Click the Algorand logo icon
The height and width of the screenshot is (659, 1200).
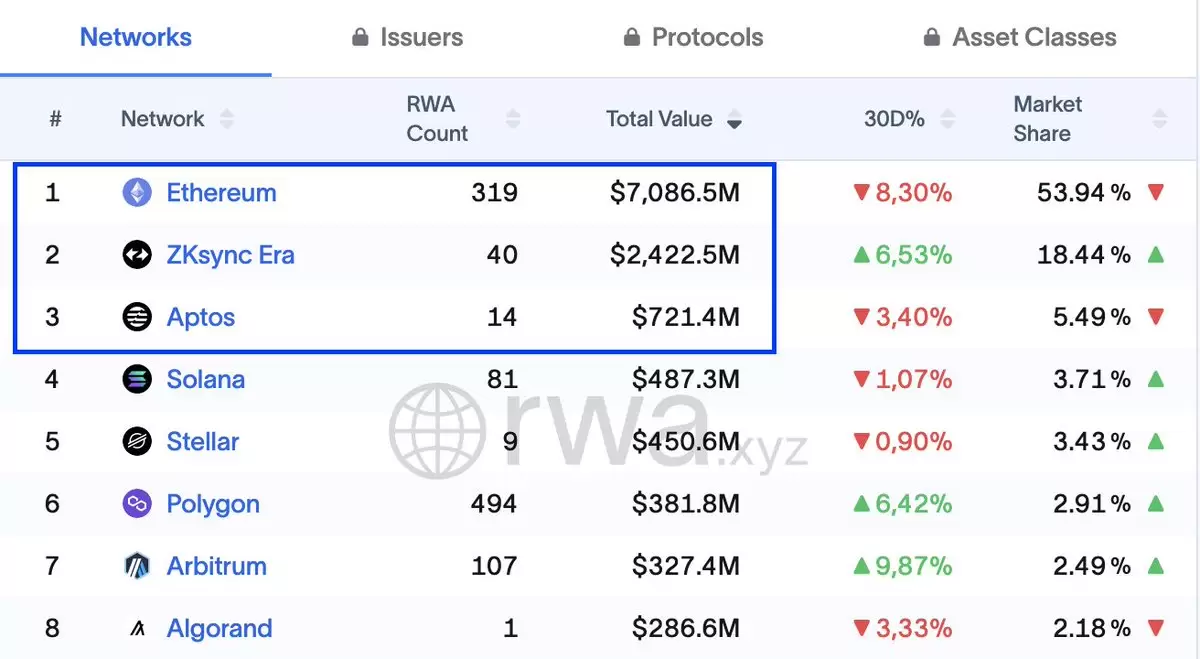click(137, 628)
